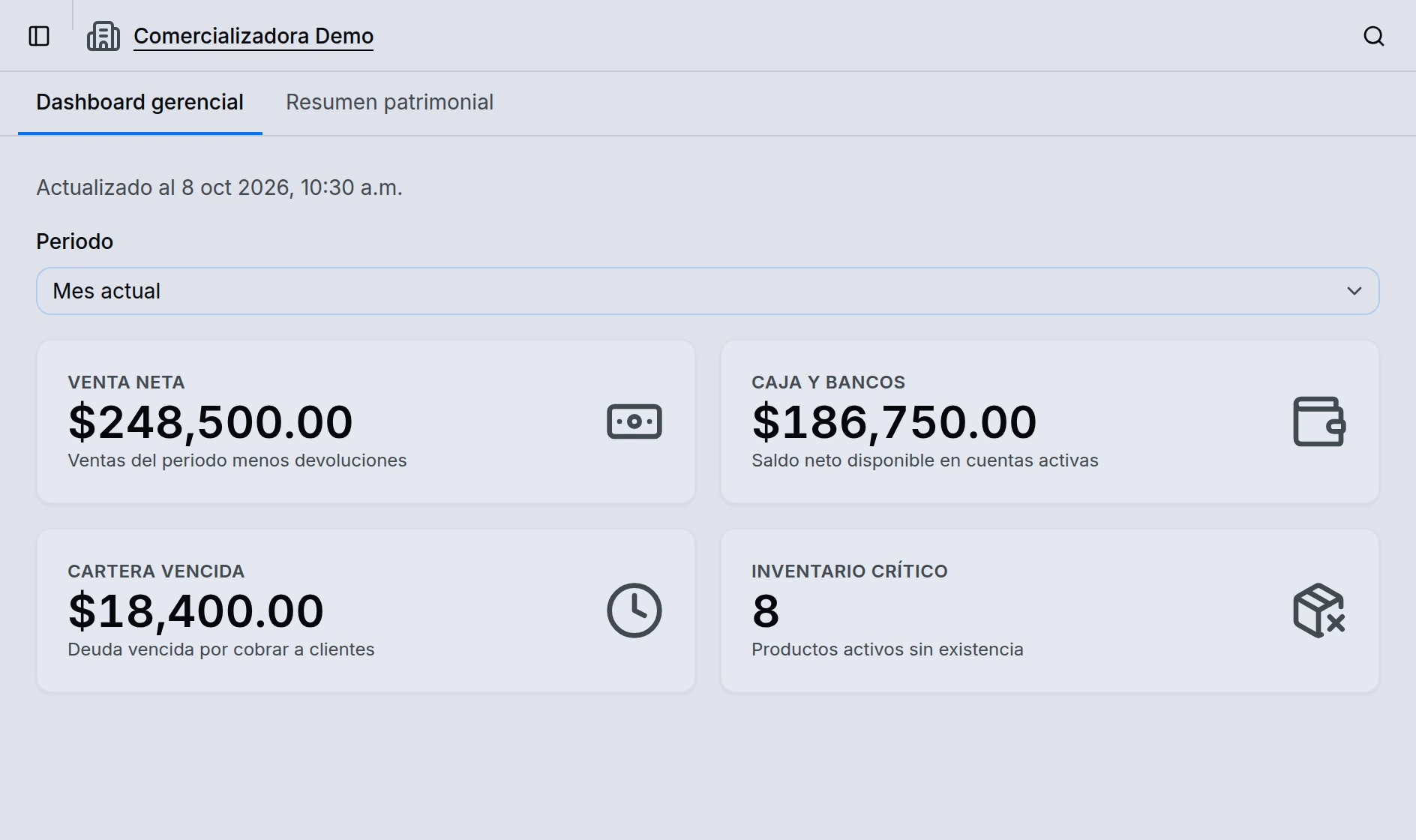This screenshot has width=1416, height=840.
Task: Click the 'Periodo' field label
Action: [x=75, y=241]
